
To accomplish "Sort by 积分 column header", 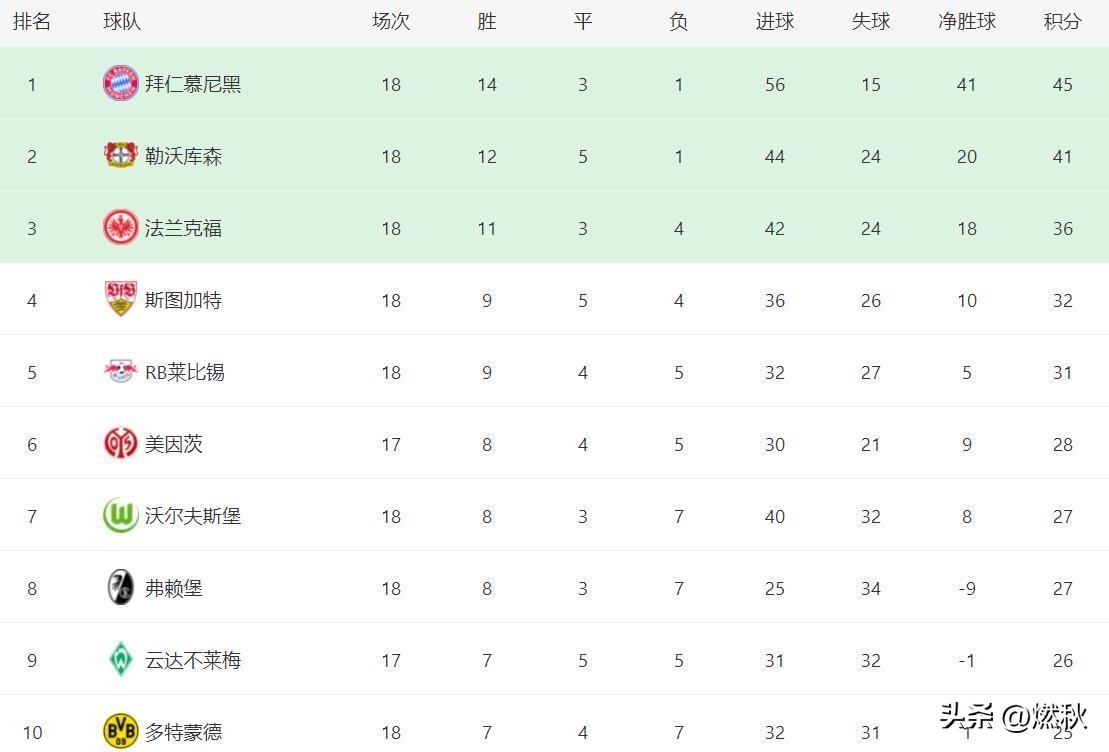I will (x=1062, y=21).
